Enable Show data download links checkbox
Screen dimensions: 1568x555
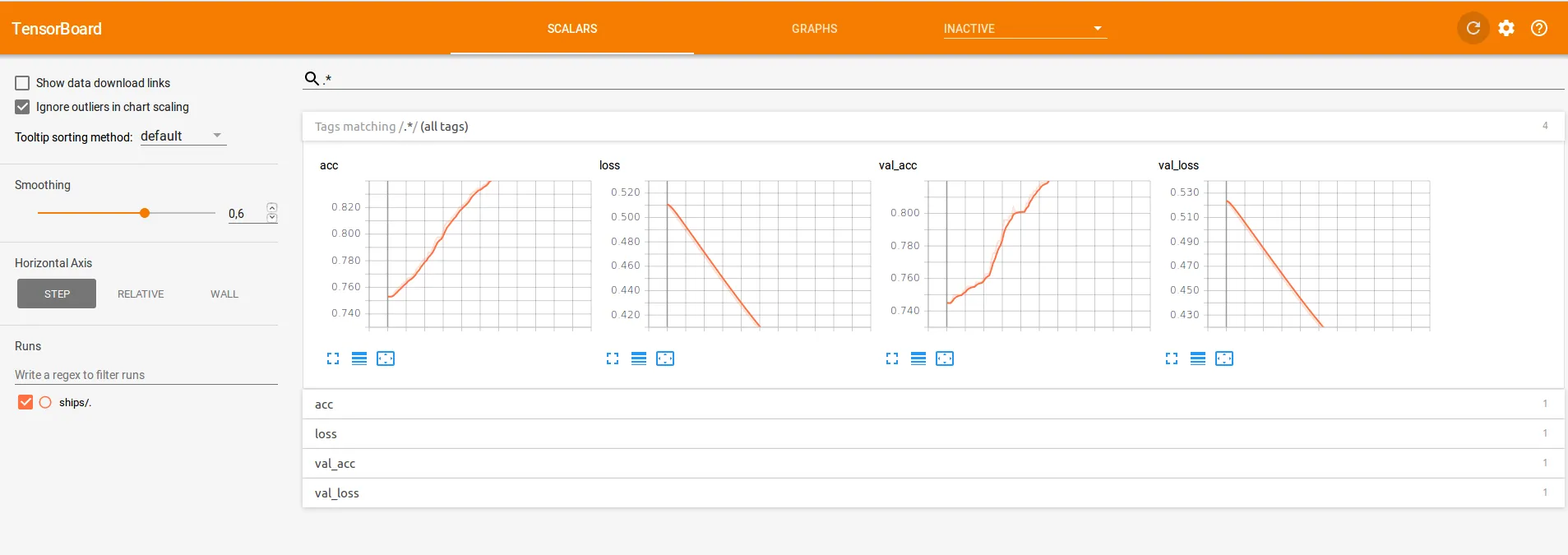click(22, 83)
